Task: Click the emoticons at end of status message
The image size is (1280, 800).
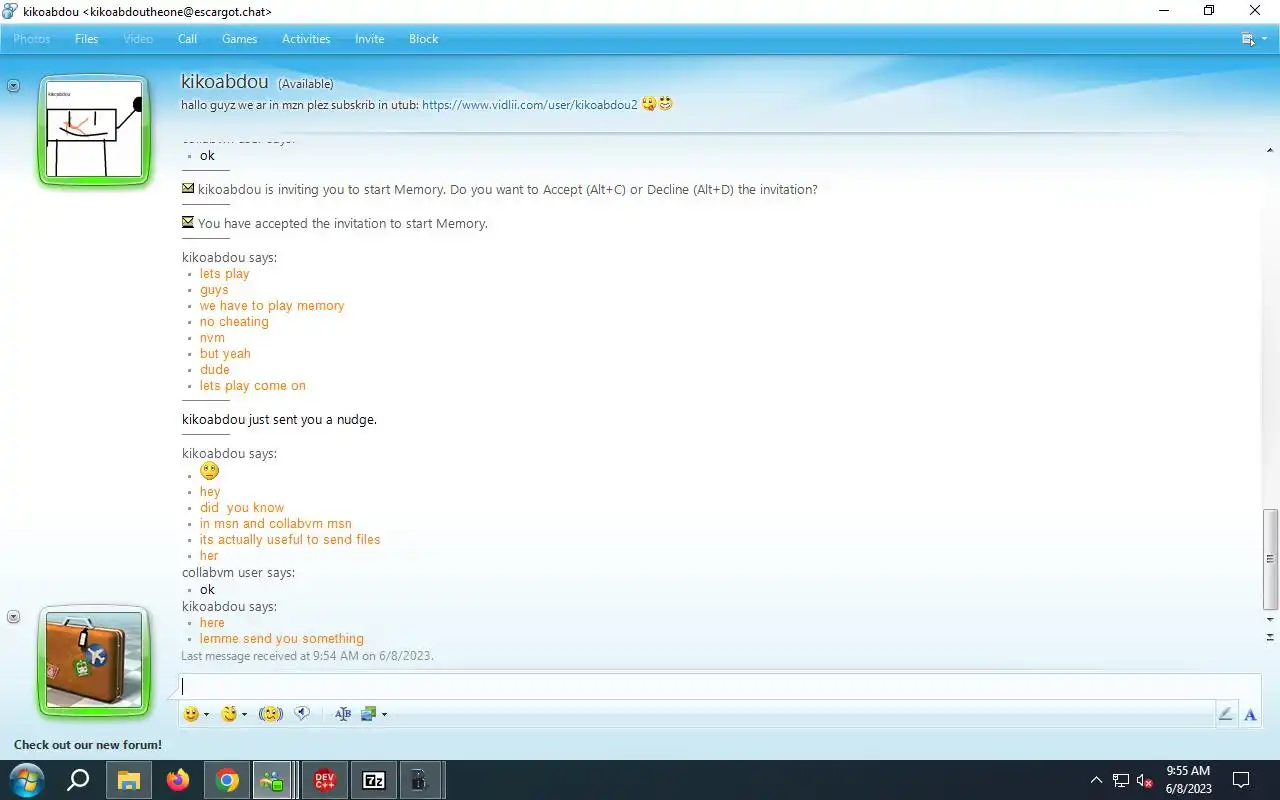Action: (x=657, y=103)
